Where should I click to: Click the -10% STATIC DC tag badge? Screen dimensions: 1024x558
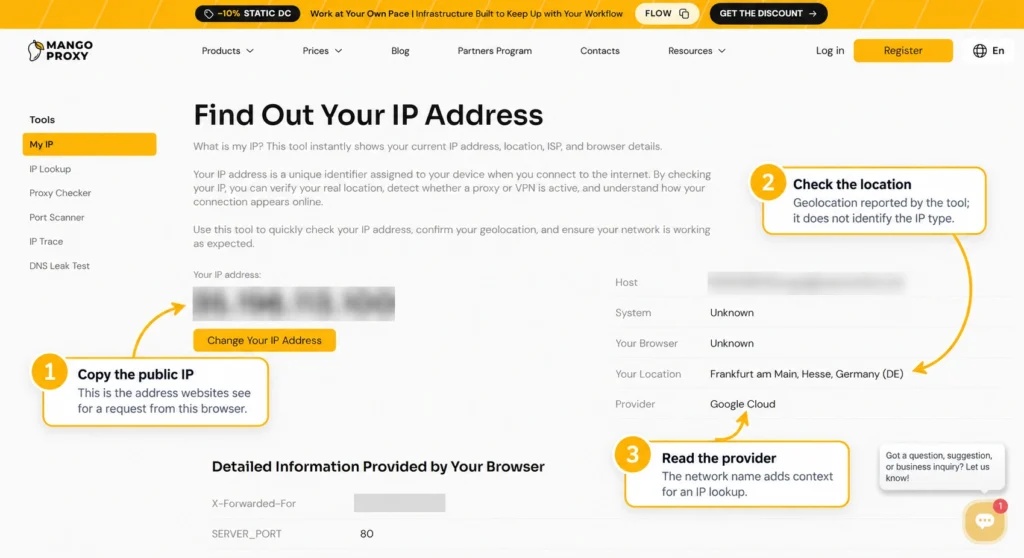pos(248,13)
